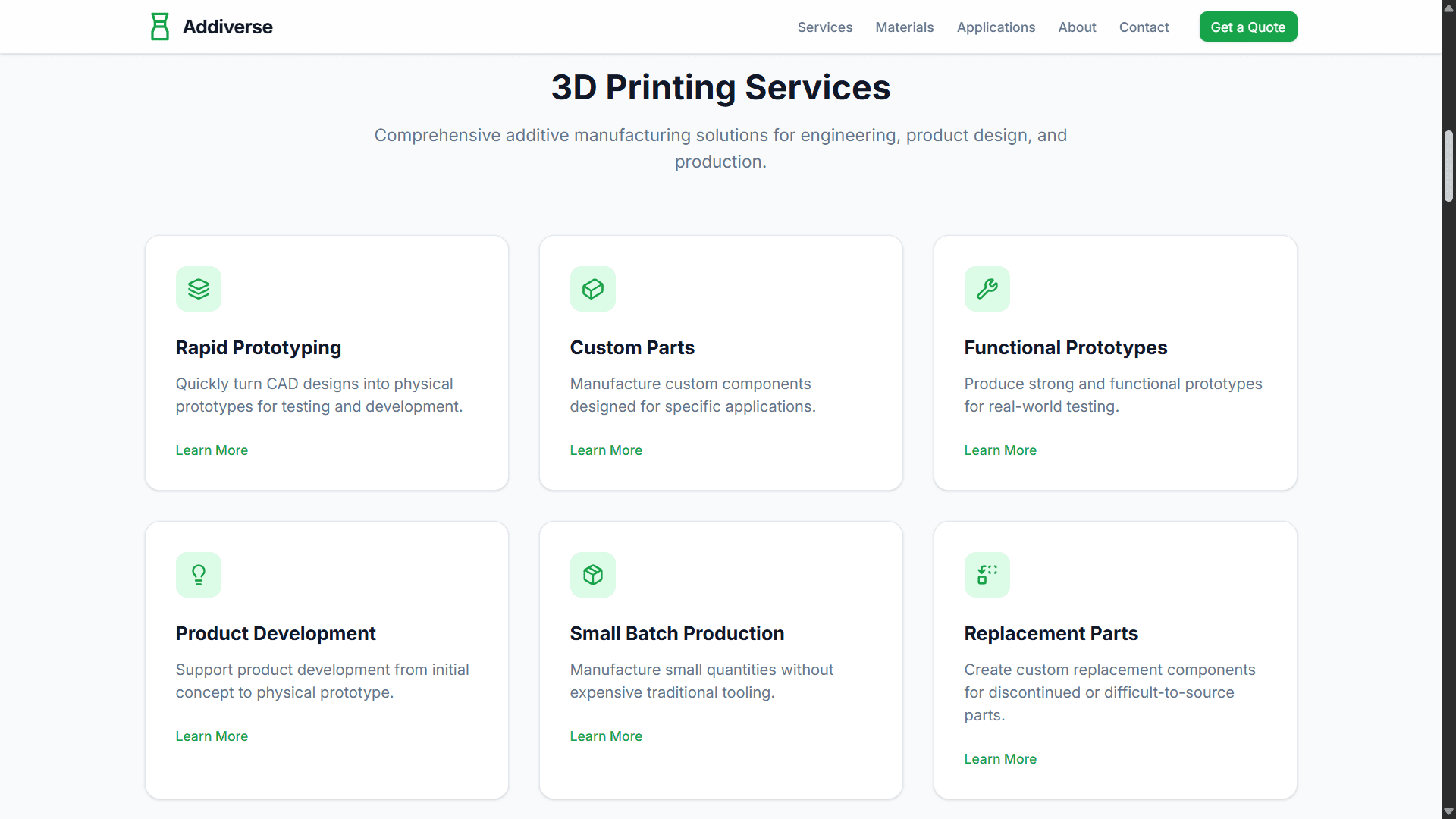Click the 'Manufacture custom components' description

(x=693, y=395)
